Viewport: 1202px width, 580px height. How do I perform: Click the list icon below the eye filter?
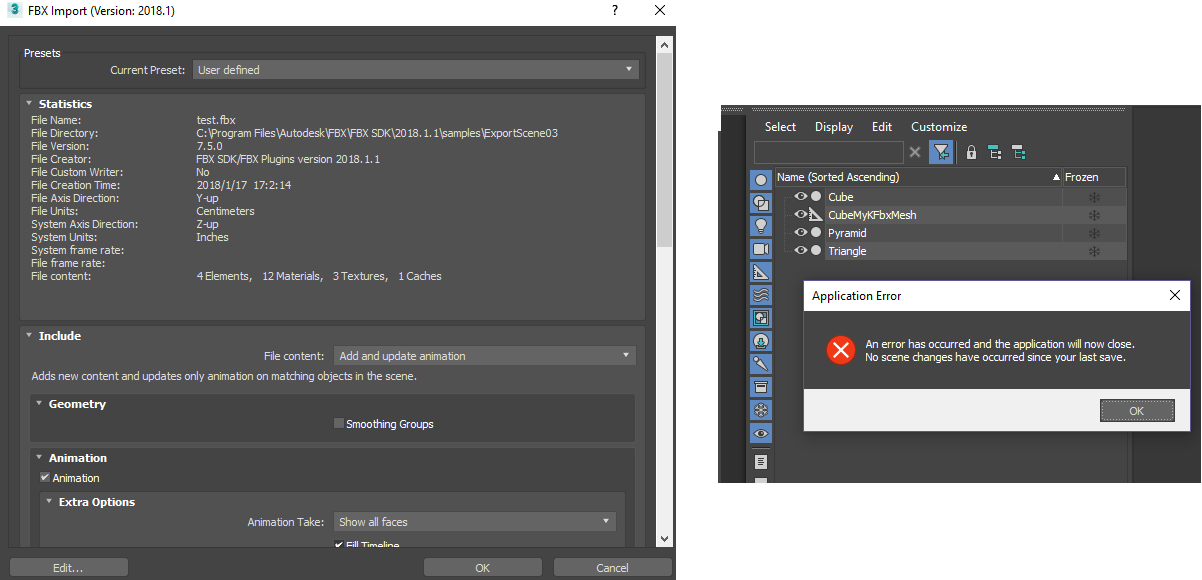pyautogui.click(x=761, y=461)
